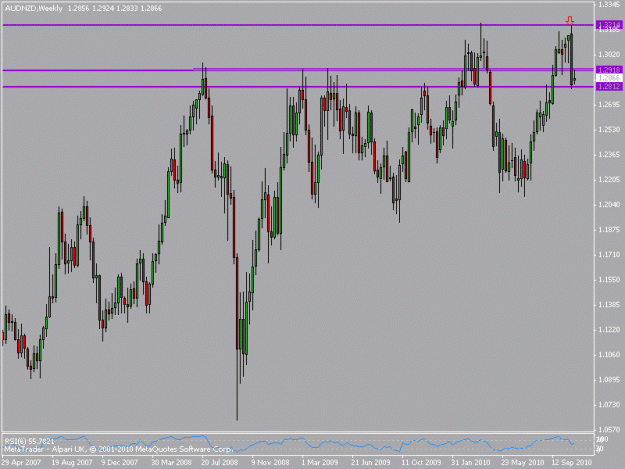Click the RSI(6) 55.7821 indicator label

click(x=29, y=442)
